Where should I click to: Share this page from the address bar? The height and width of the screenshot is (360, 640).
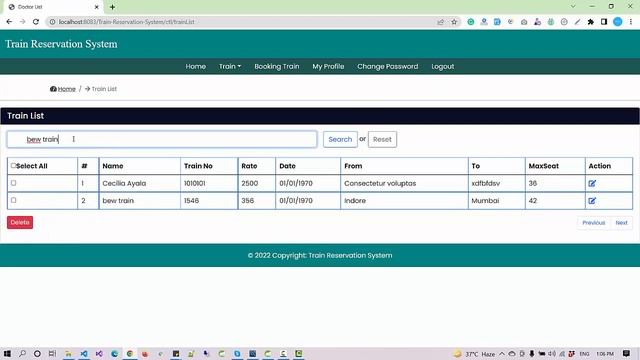pyautogui.click(x=440, y=22)
